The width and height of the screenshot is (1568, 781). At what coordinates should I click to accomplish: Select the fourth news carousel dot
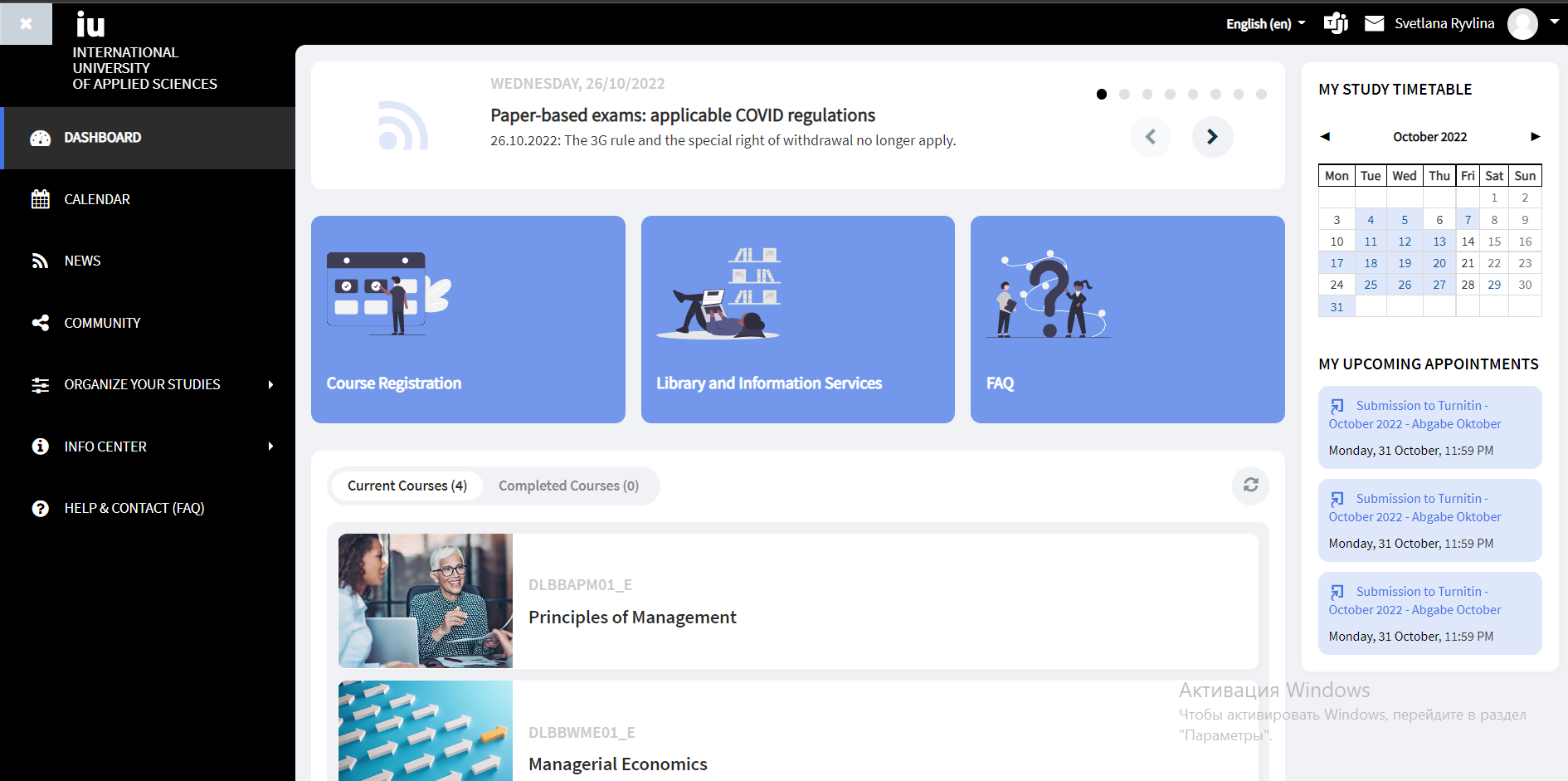[x=1170, y=94]
